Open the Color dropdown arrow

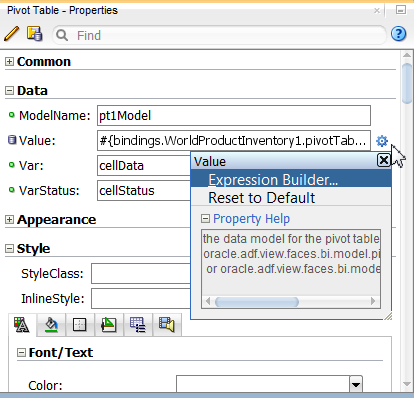356,385
